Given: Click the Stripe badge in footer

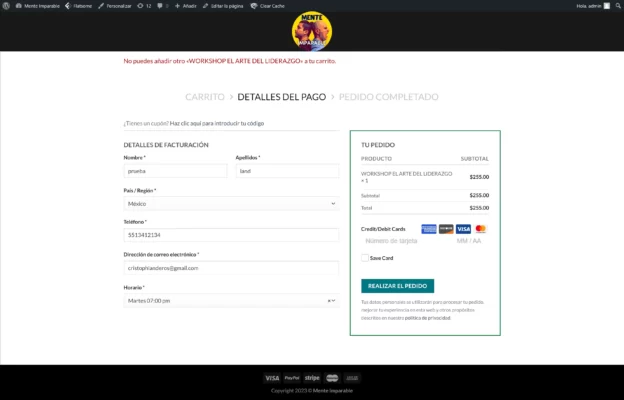Looking at the screenshot, I should click(312, 378).
